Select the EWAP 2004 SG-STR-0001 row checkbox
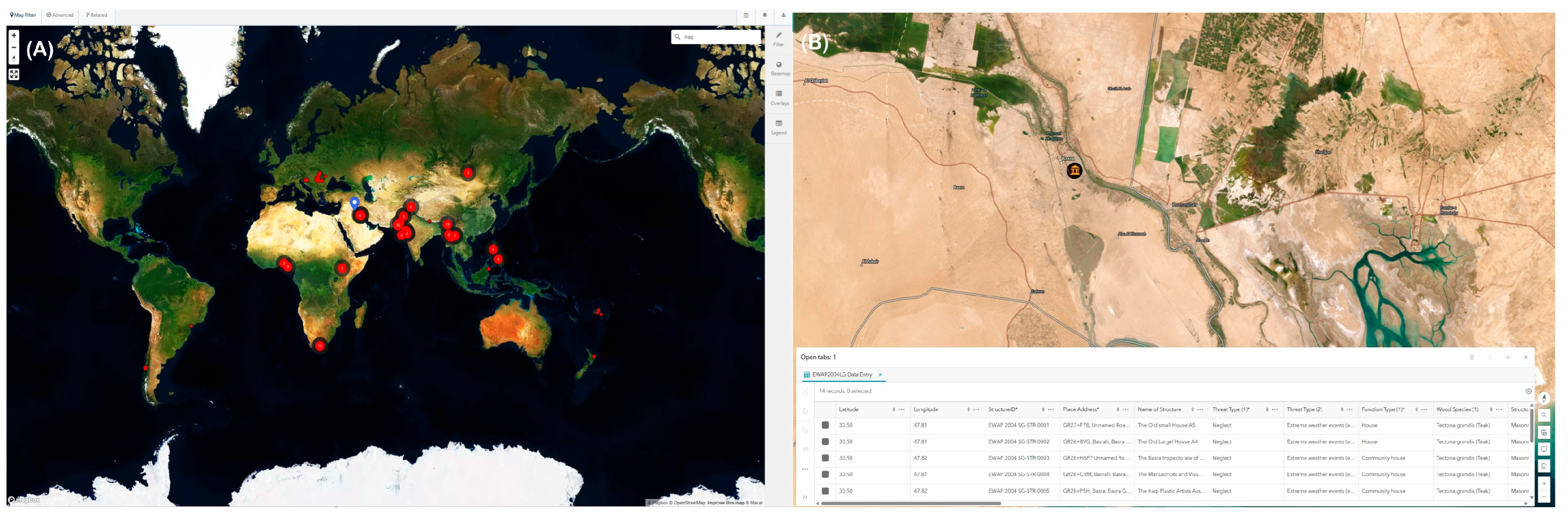 click(826, 425)
